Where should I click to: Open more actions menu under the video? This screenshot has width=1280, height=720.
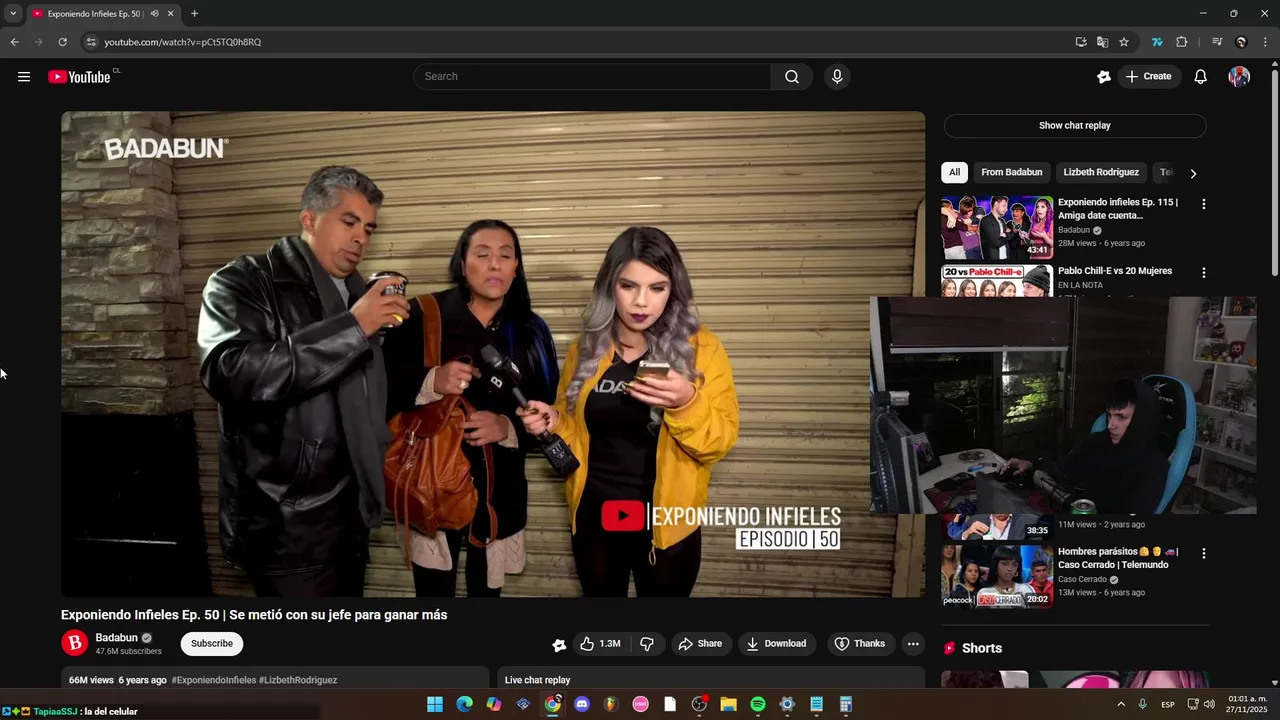(x=913, y=644)
